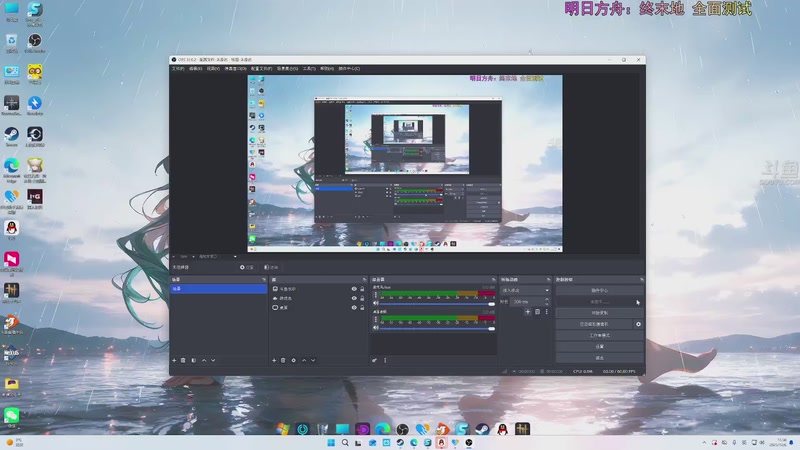This screenshot has height=450, width=800.
Task: Click 开始录制 start recording button
Action: (x=599, y=313)
